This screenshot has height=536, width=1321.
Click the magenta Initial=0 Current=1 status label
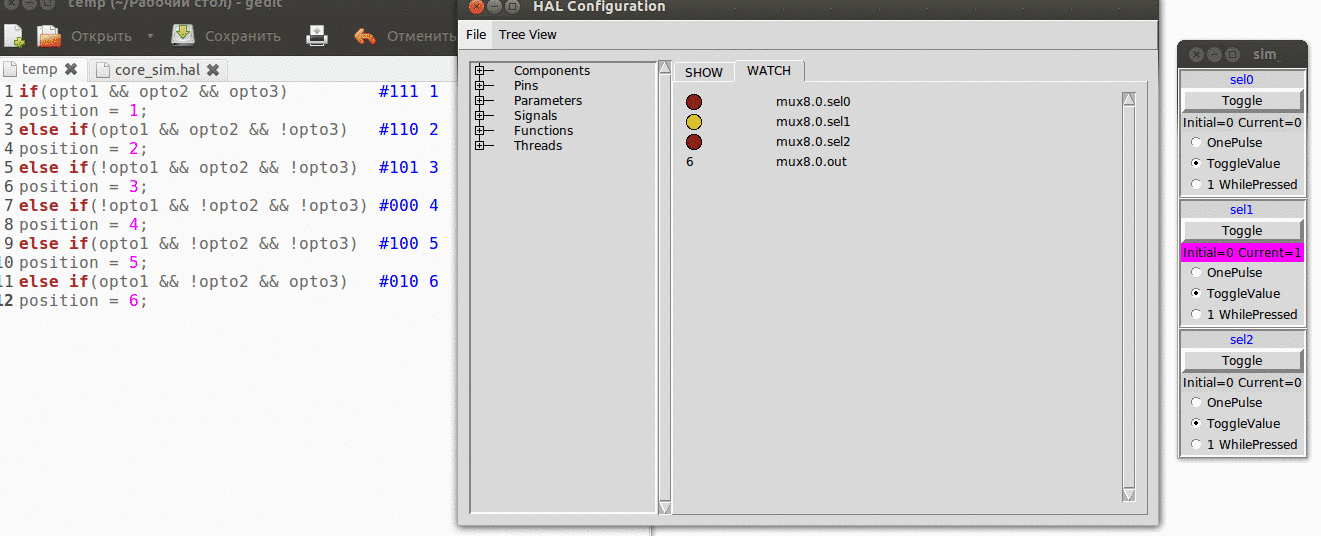pos(1242,252)
